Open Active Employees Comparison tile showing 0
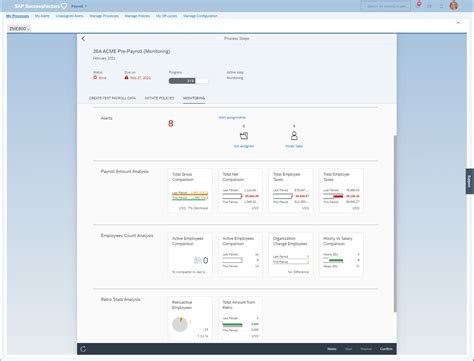The width and height of the screenshot is (474, 361). pyautogui.click(x=190, y=255)
